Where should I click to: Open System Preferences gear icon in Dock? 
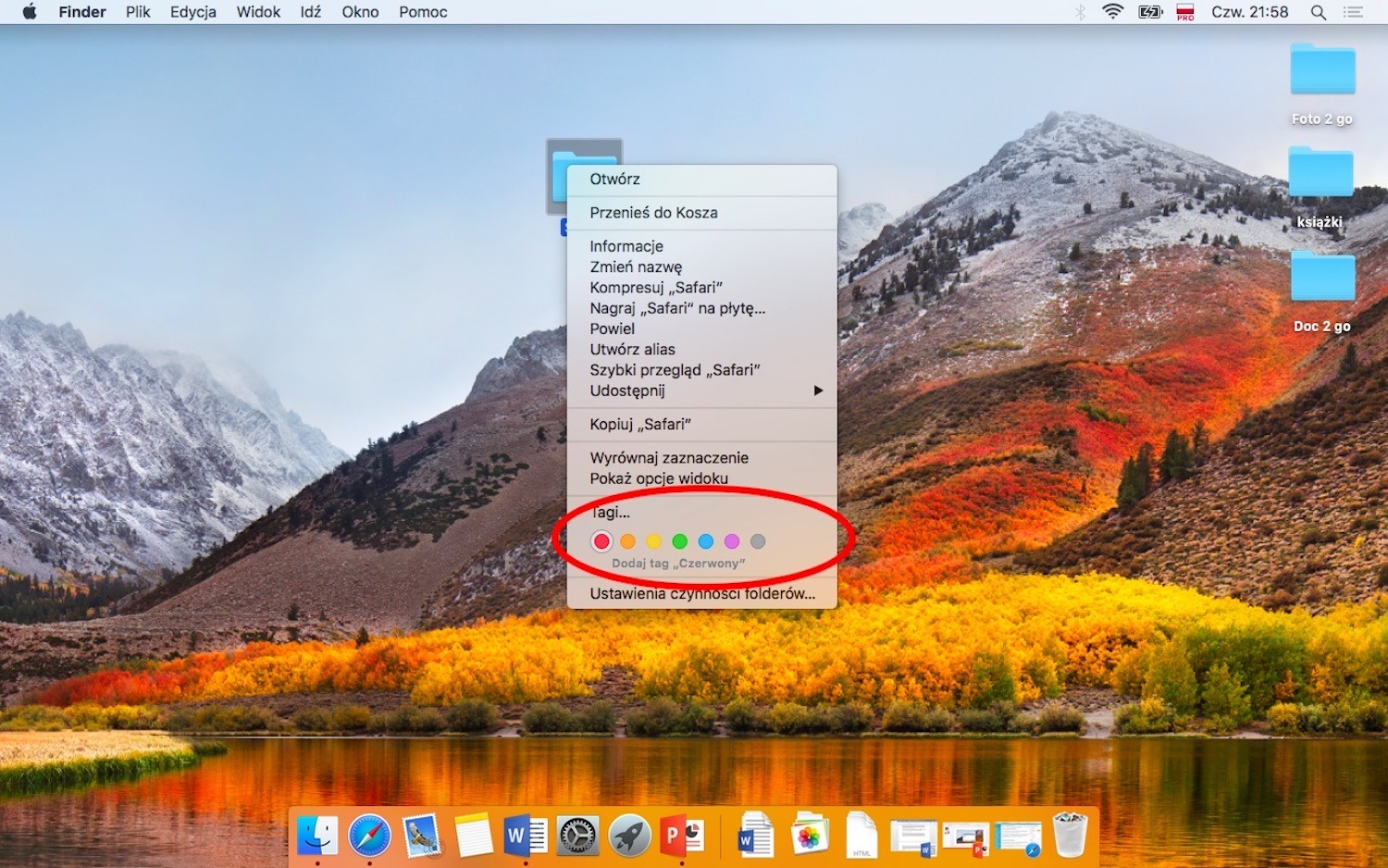pos(577,837)
